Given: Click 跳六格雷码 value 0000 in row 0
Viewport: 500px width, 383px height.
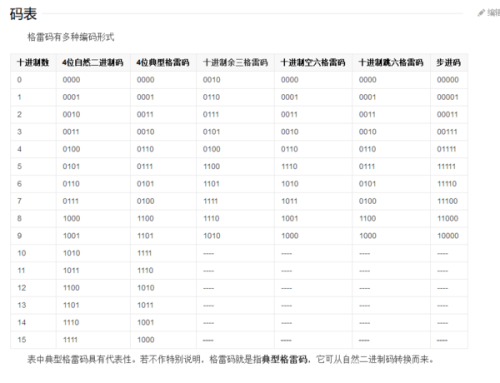Looking at the screenshot, I should click(x=368, y=80).
